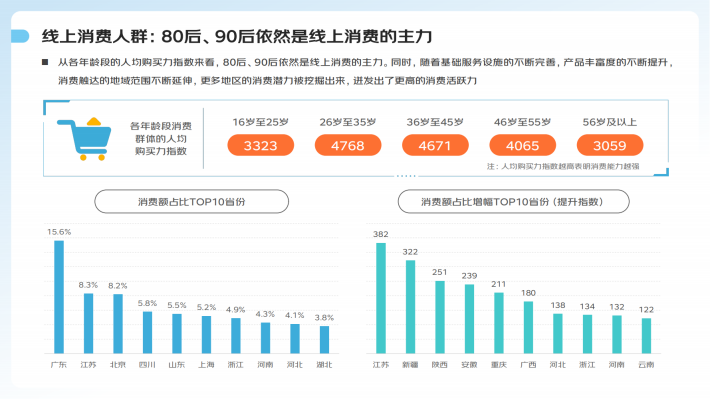Select the orange 4768 index badge
This screenshot has height=399, width=710.
point(348,145)
